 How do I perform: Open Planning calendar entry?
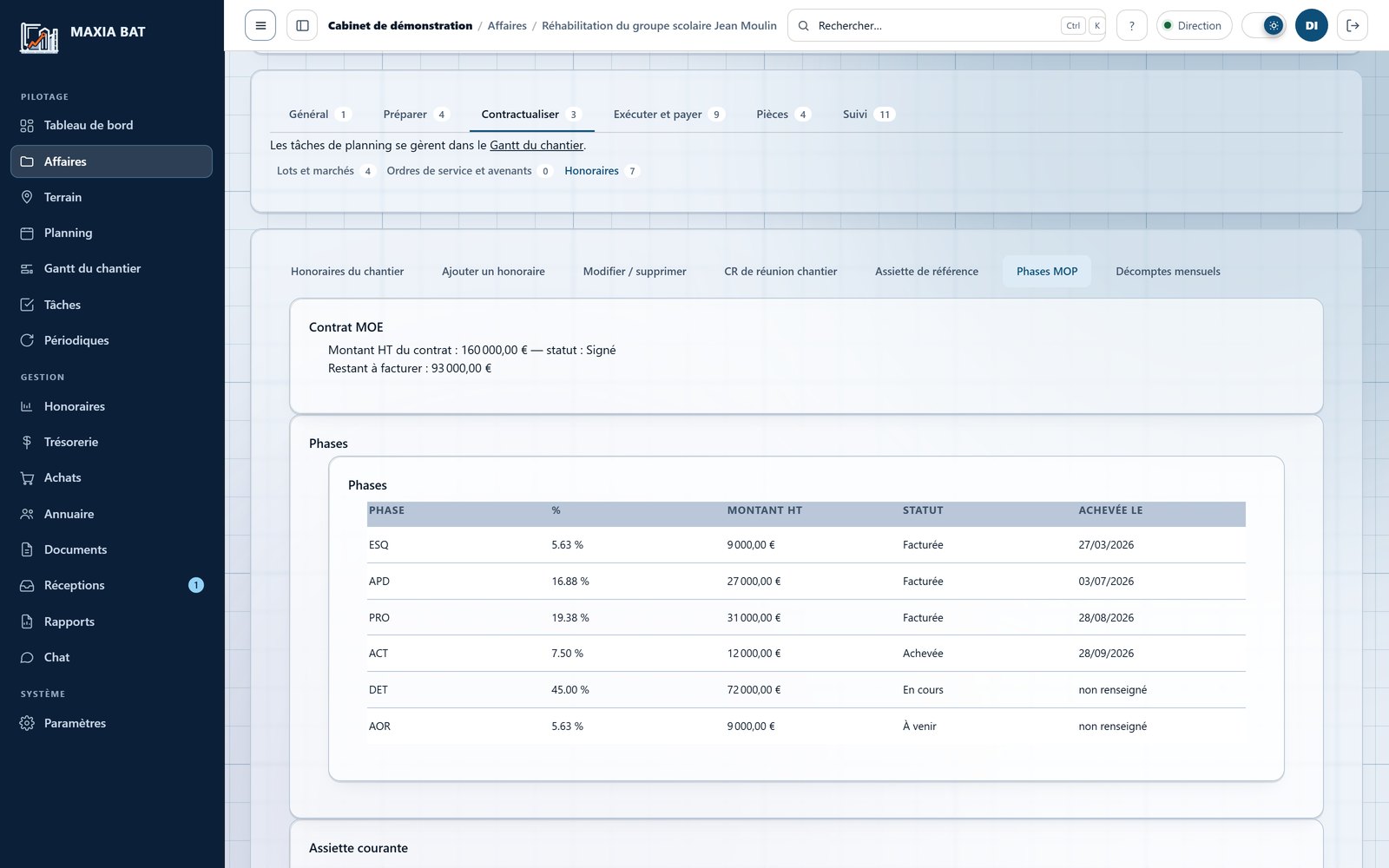coord(111,233)
